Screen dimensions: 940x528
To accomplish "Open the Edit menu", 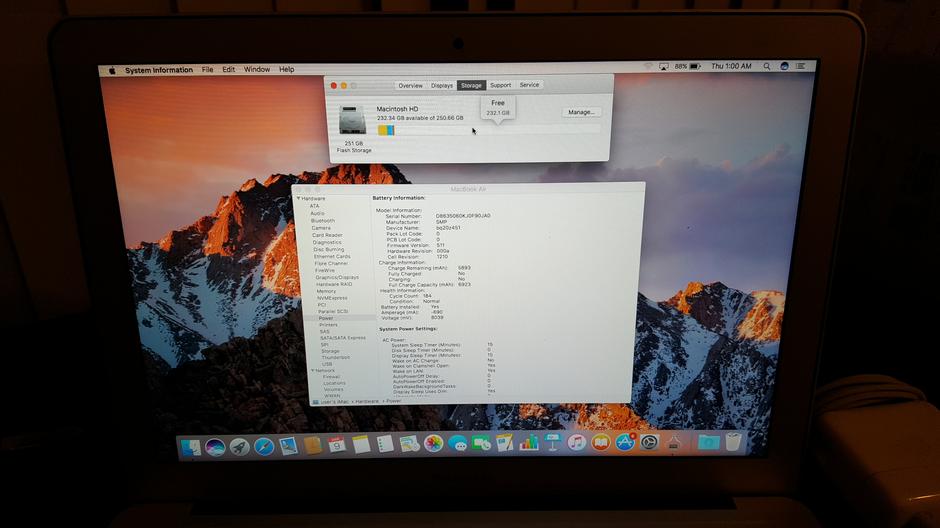I will pyautogui.click(x=228, y=70).
